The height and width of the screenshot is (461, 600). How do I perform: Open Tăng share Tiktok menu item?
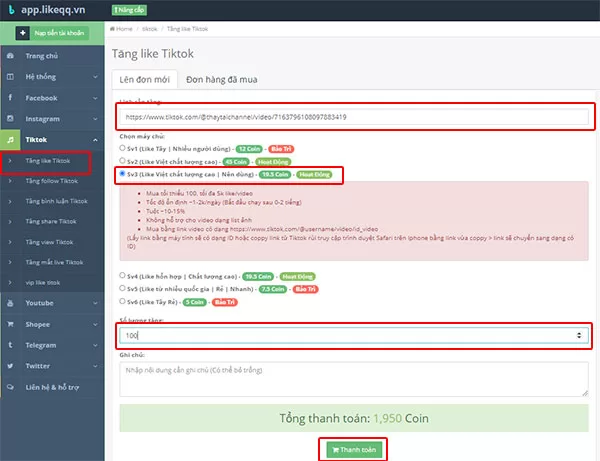pyautogui.click(x=51, y=222)
